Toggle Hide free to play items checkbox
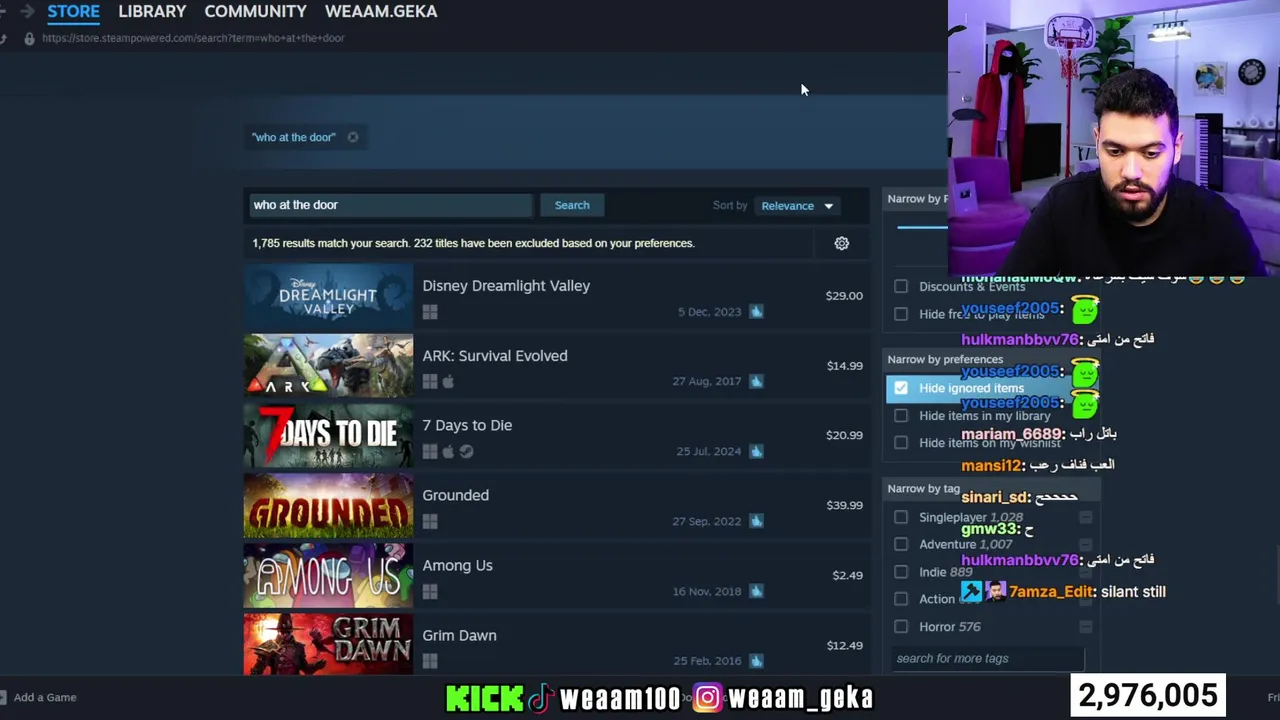 point(901,314)
